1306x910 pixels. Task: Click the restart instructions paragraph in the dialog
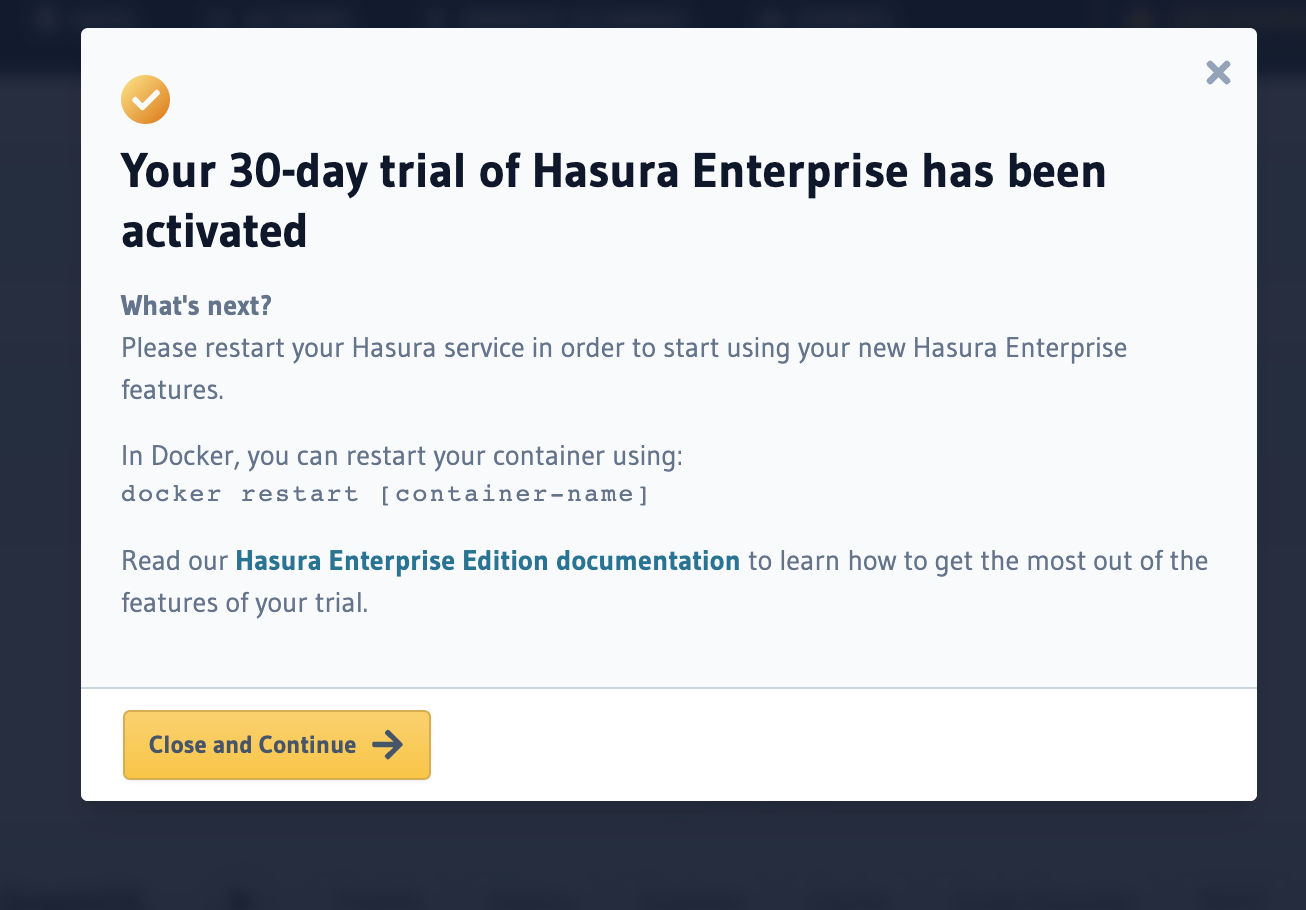[x=623, y=368]
